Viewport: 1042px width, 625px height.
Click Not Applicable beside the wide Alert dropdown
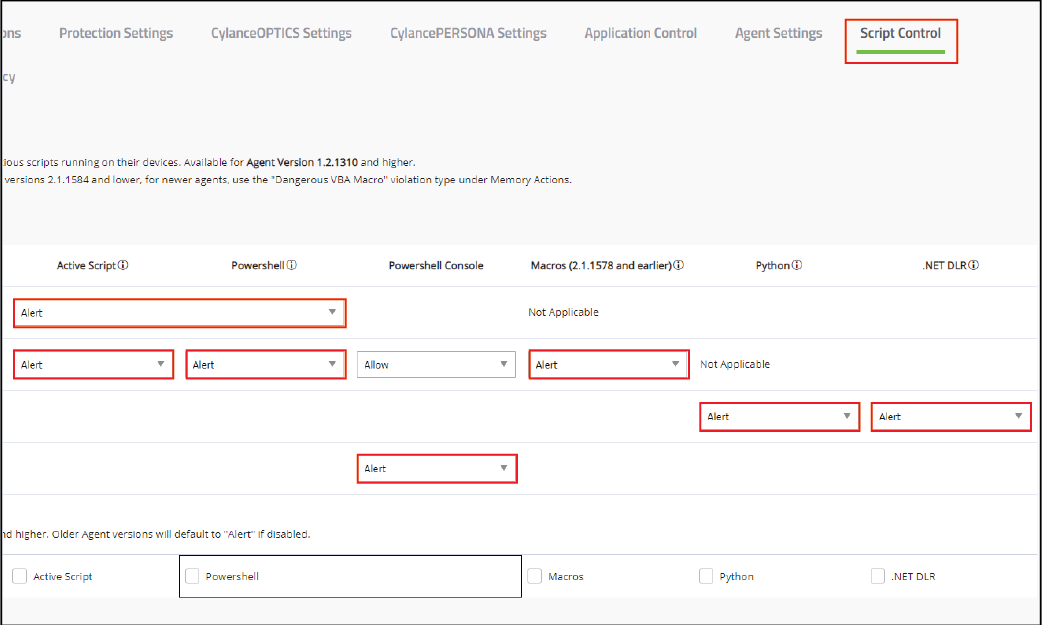coord(564,312)
